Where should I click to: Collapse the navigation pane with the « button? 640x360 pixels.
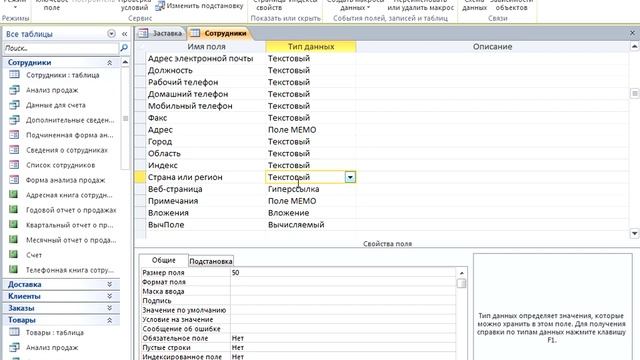tap(124, 34)
